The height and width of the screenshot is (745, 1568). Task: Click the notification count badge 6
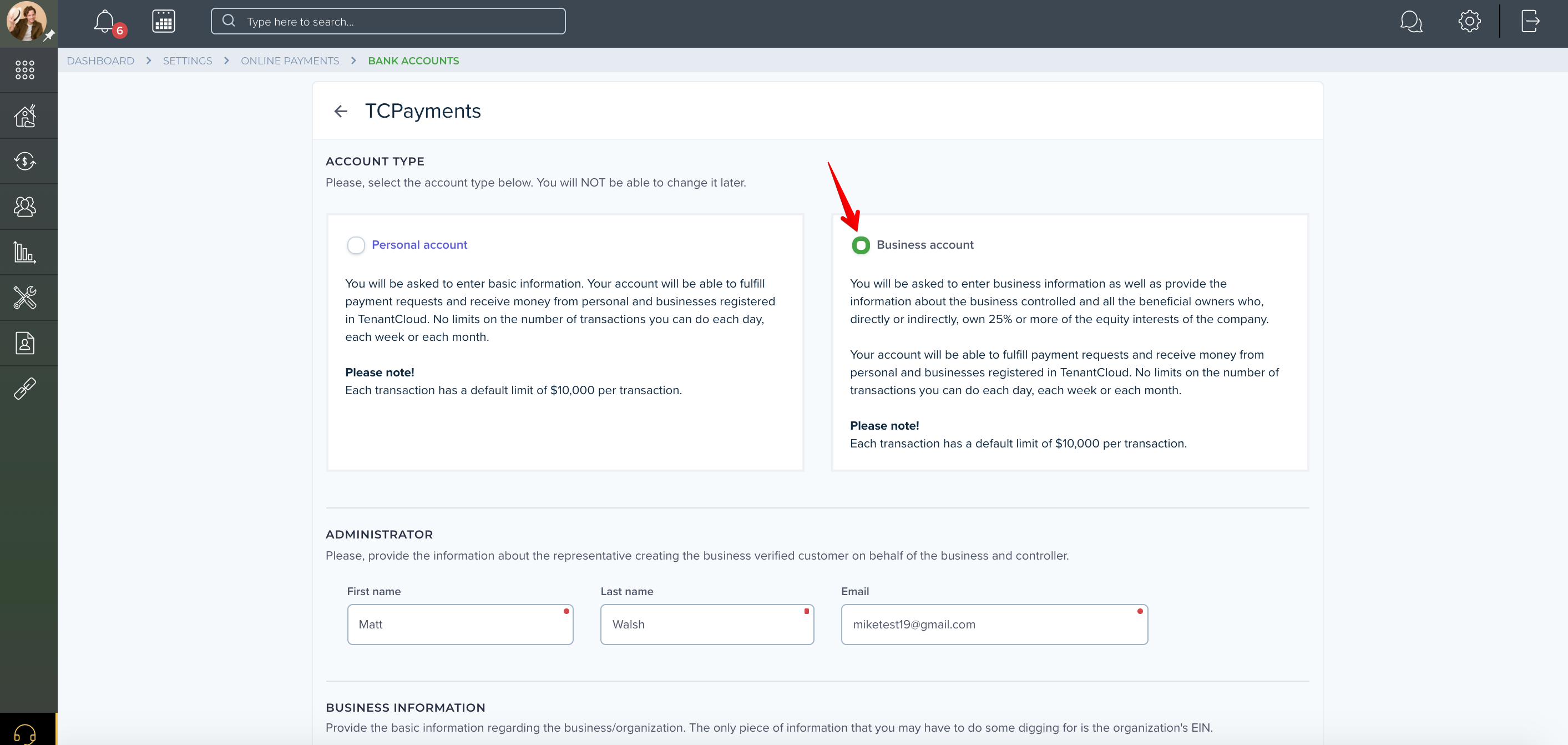(x=120, y=31)
